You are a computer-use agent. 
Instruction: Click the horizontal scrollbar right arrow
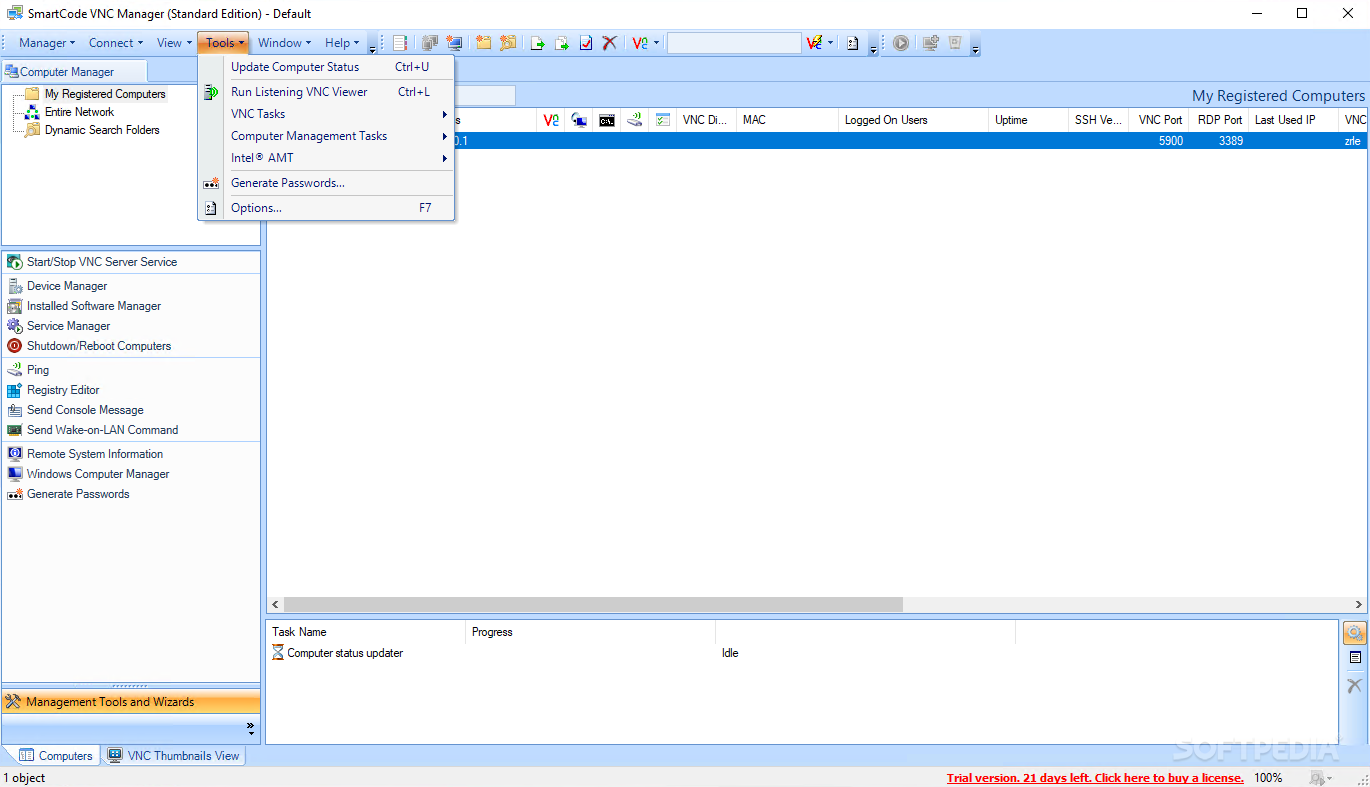[x=1358, y=605]
